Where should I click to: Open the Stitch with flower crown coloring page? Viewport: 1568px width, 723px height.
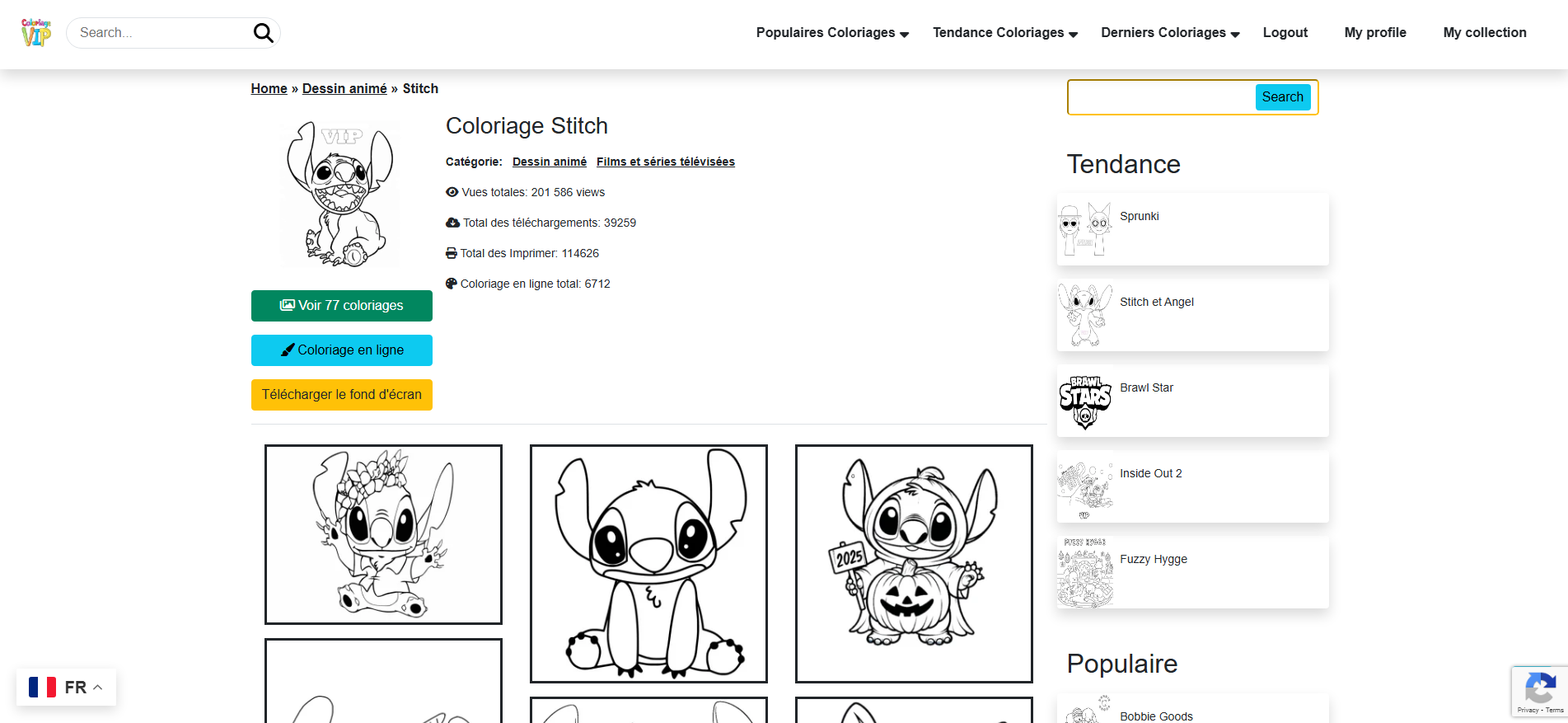pos(383,534)
